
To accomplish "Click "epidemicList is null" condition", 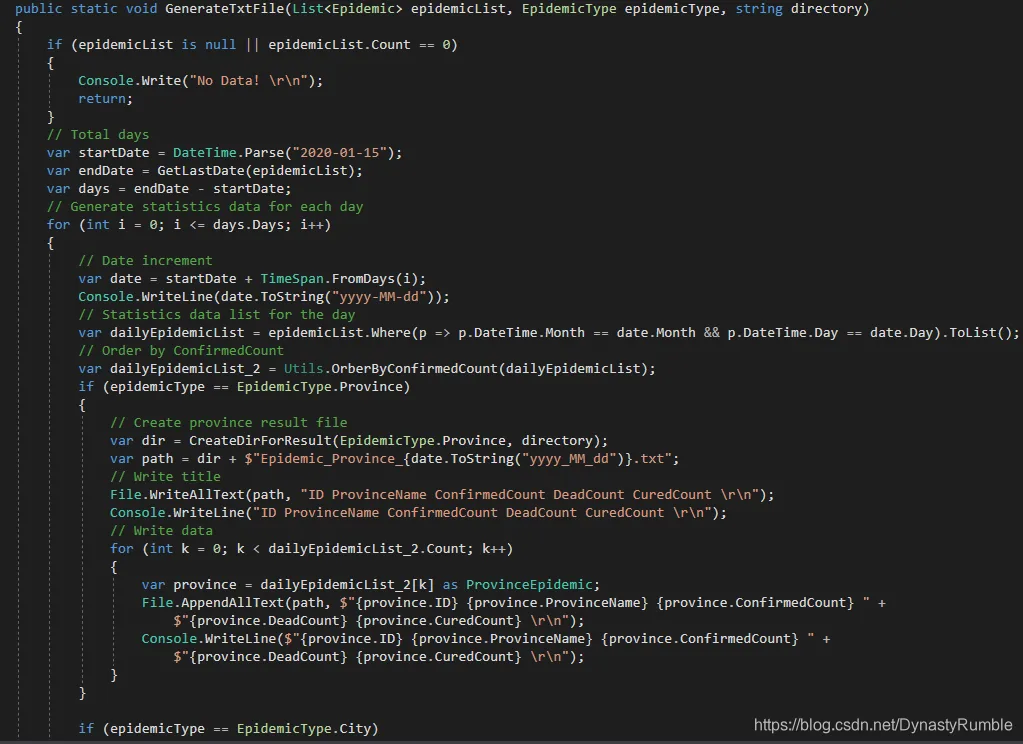I will click(x=157, y=44).
